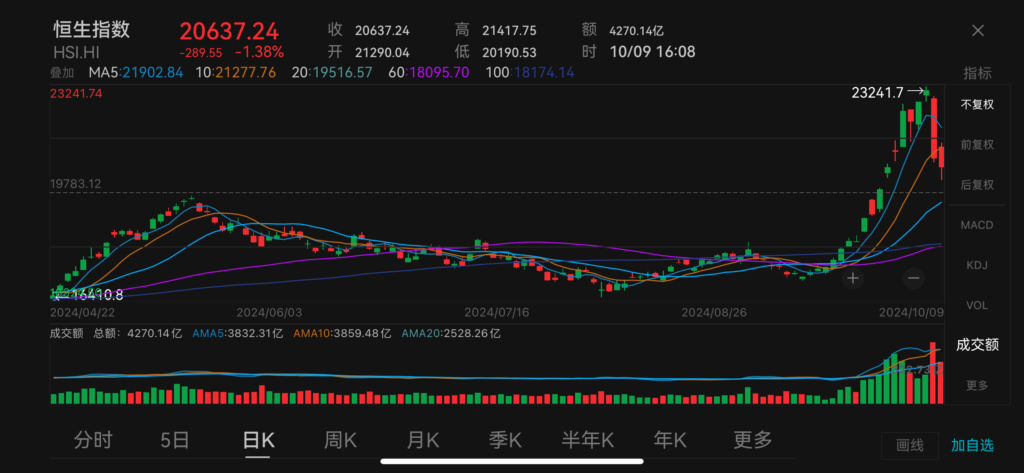Viewport: 1024px width, 473px height.
Task: Click the 19783.12 dashed price level label
Action: point(76,184)
